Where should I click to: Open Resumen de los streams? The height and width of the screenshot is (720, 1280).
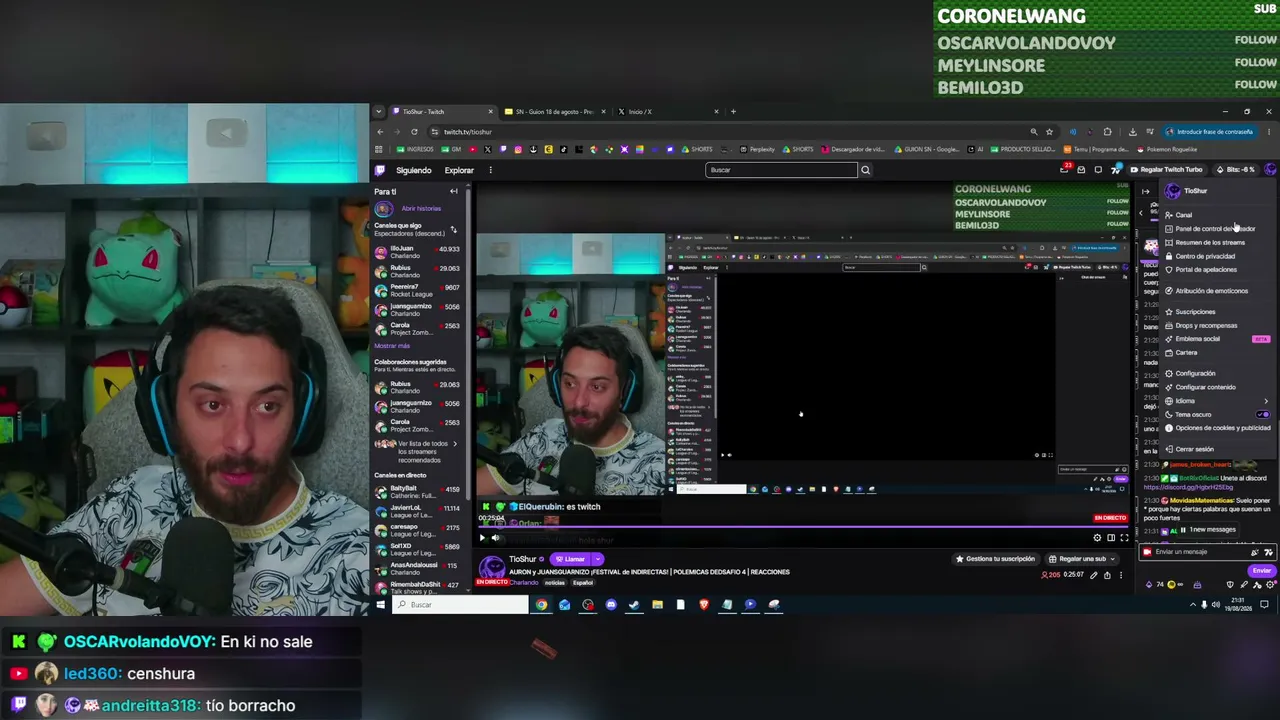[1210, 243]
